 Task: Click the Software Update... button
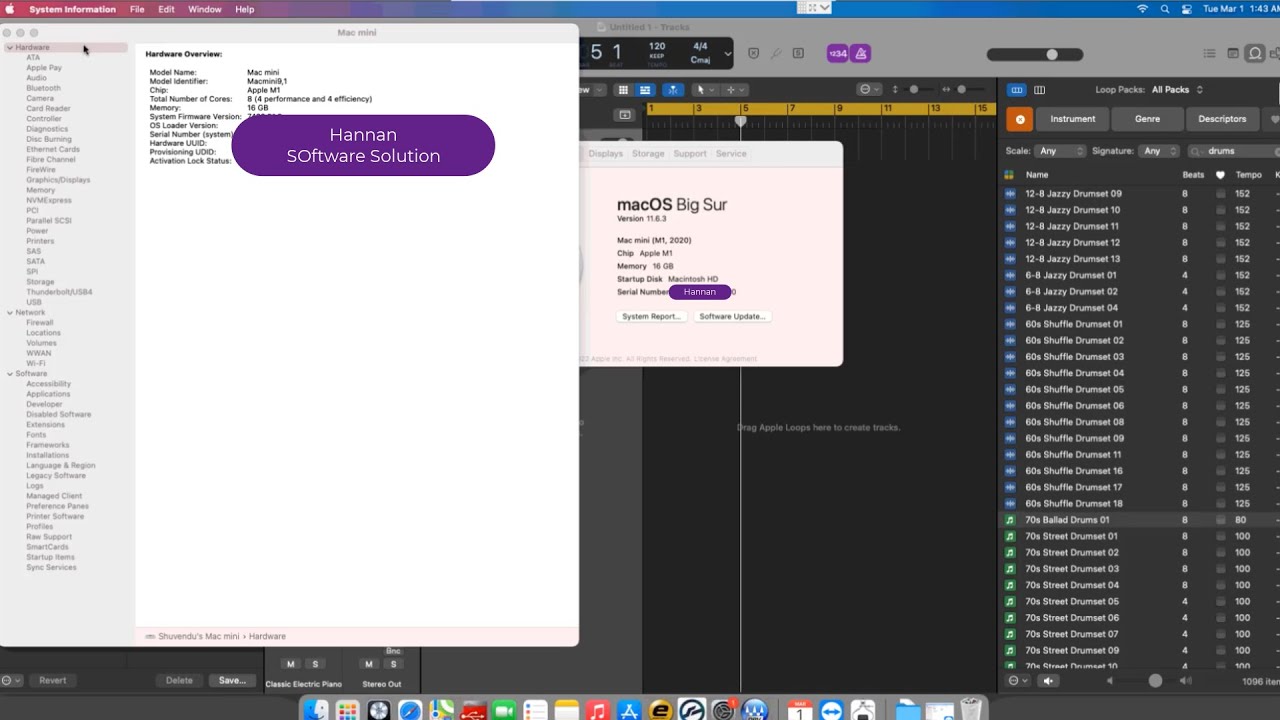(732, 316)
